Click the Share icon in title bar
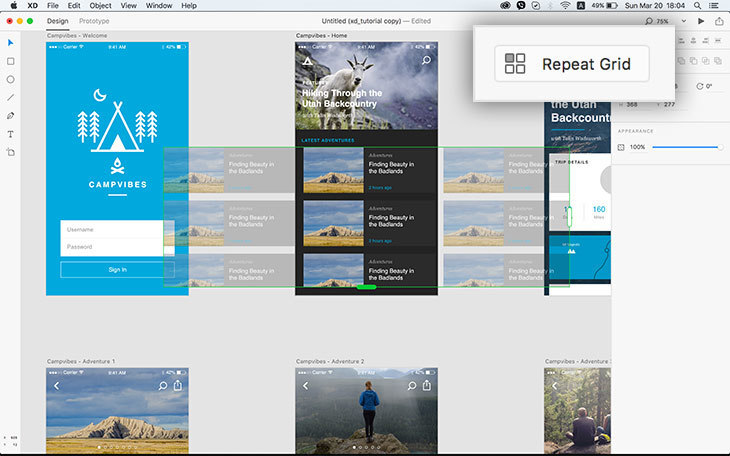Image resolution: width=730 pixels, height=456 pixels. click(719, 21)
